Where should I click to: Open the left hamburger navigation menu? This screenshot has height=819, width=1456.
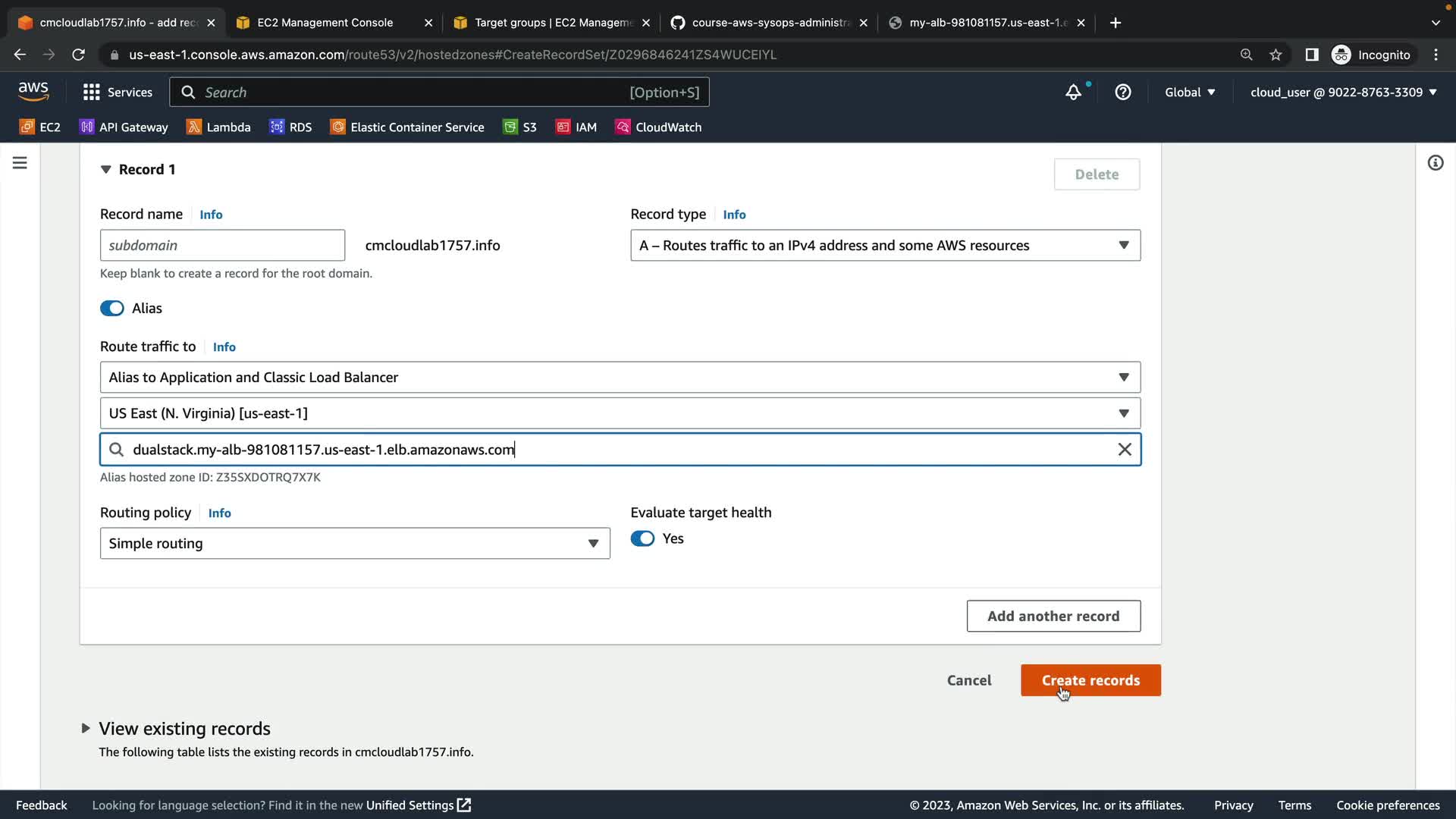pyautogui.click(x=20, y=163)
